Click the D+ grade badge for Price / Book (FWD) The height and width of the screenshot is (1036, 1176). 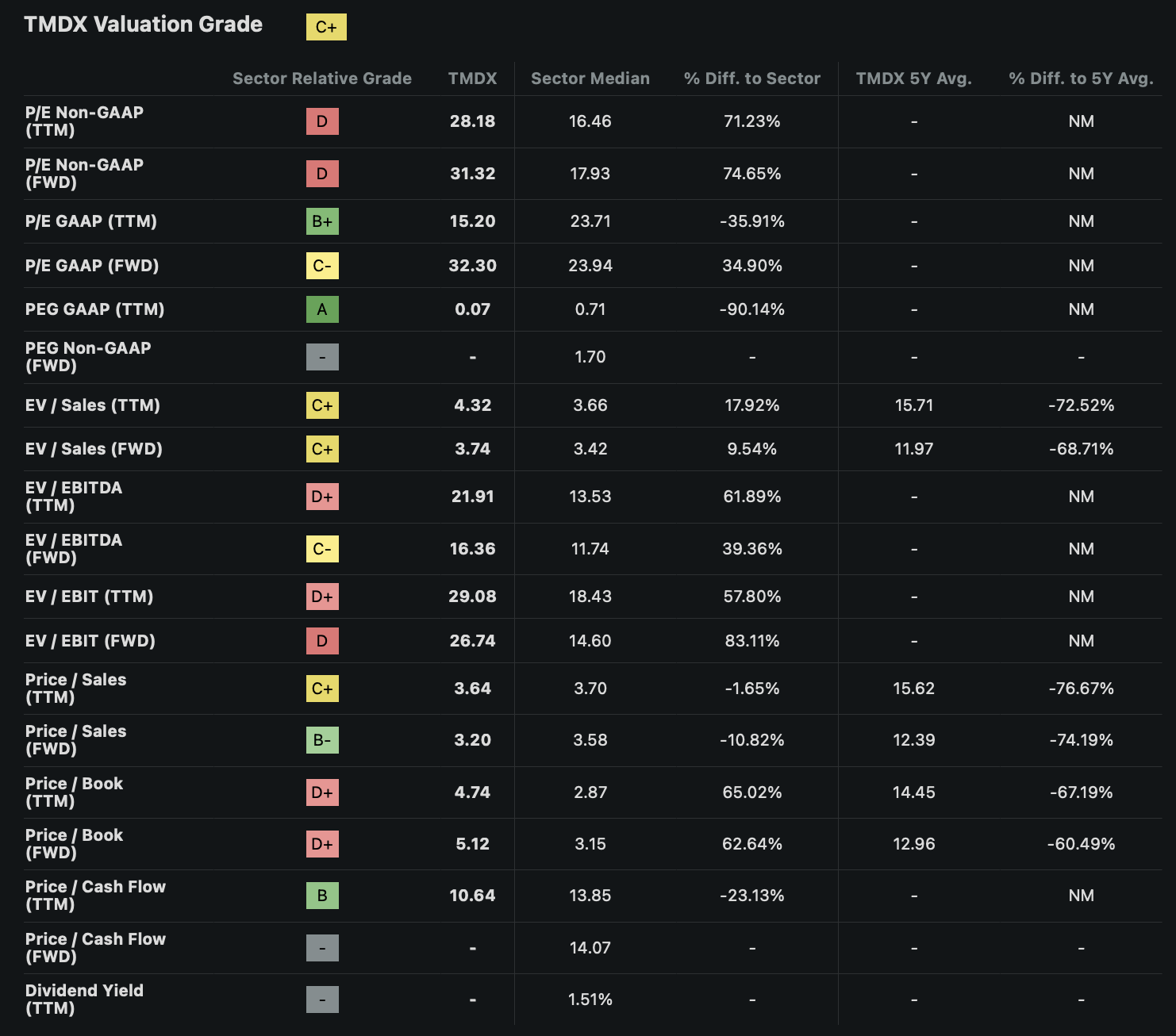(322, 844)
